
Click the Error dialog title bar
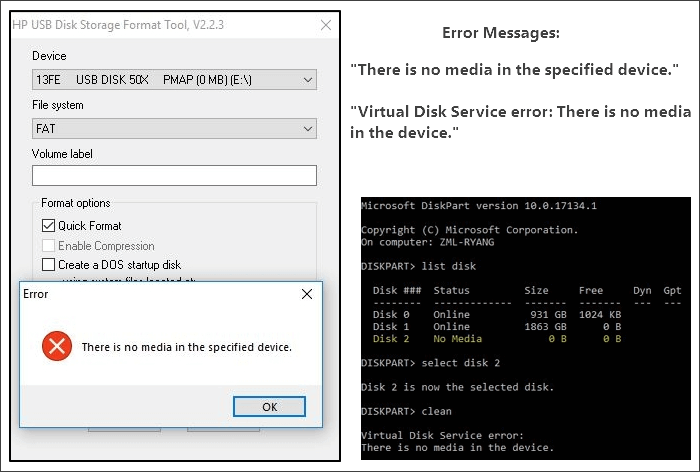coord(150,294)
